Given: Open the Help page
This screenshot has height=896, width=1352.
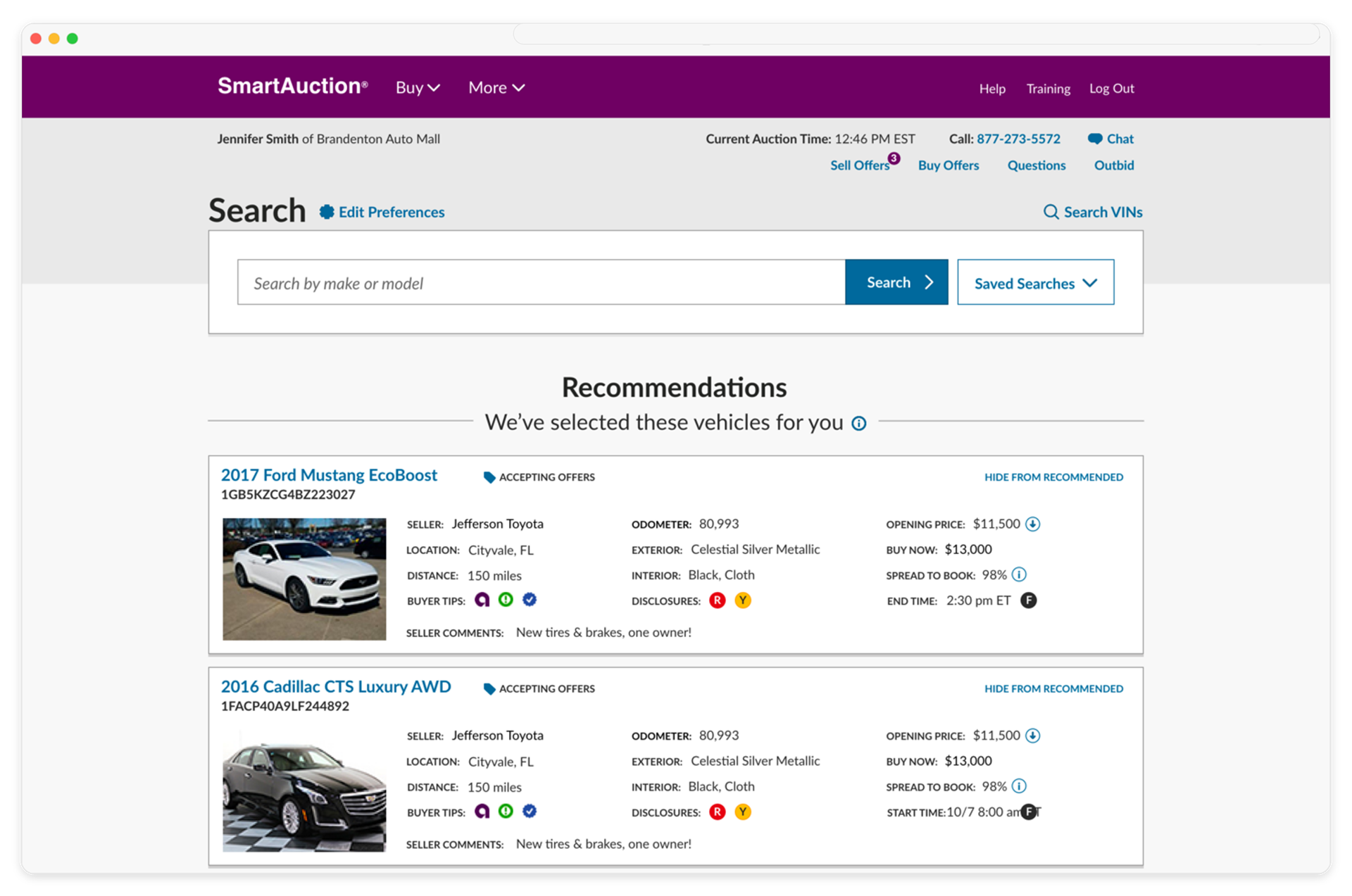Looking at the screenshot, I should [x=991, y=89].
